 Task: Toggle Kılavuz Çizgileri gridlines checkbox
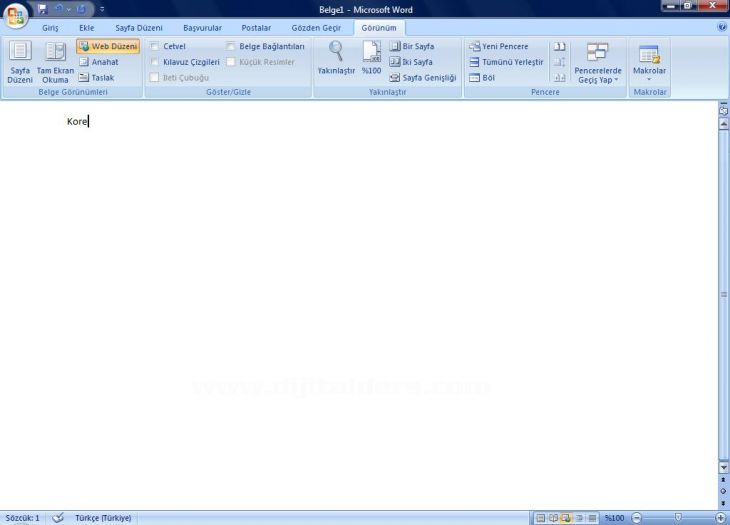click(x=155, y=62)
